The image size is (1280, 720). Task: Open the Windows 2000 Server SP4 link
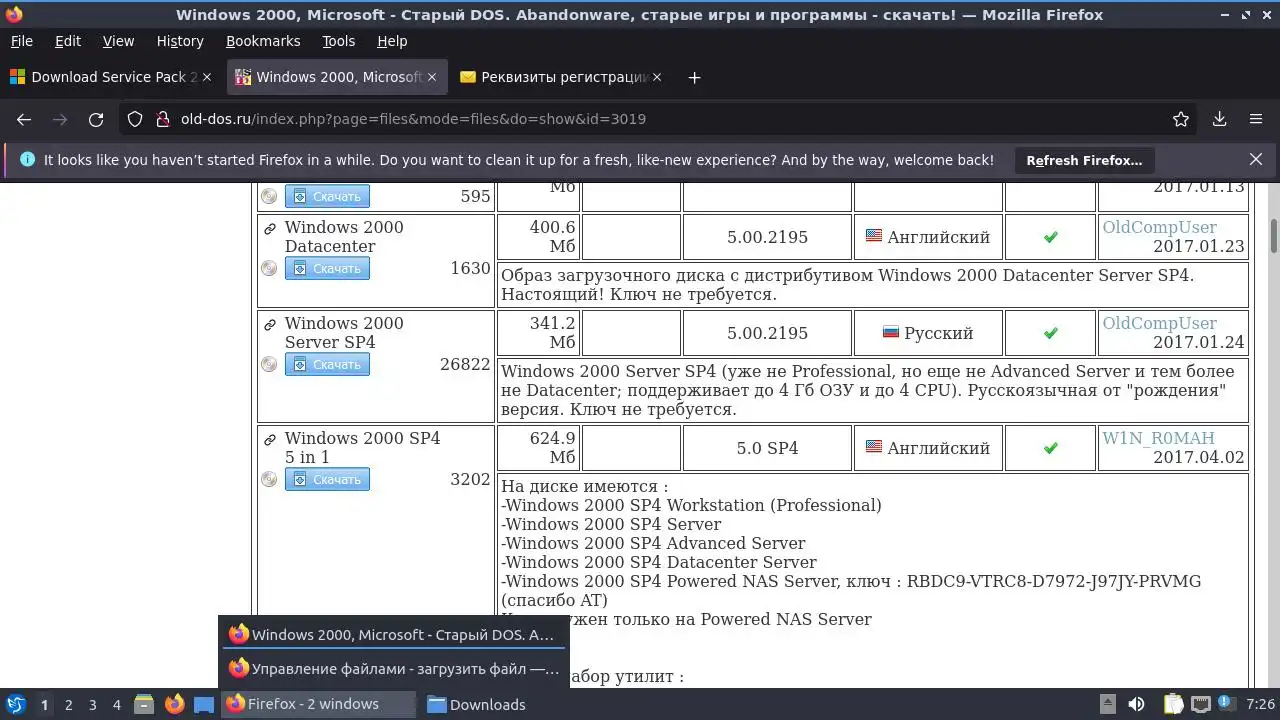tap(344, 333)
